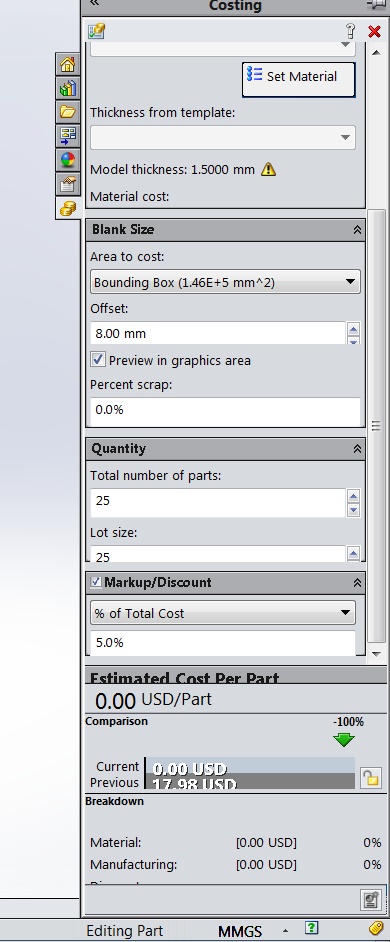Collapse the Quantity section
The image size is (390, 942).
coord(357,449)
